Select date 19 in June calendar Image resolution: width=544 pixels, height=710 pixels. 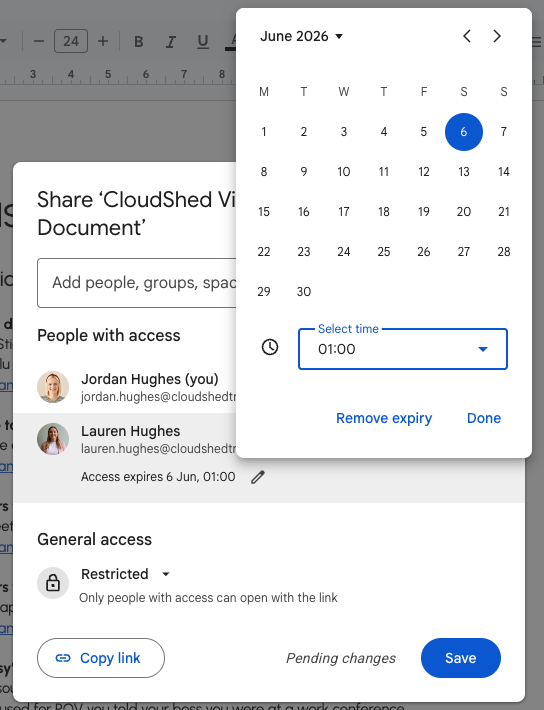click(424, 211)
